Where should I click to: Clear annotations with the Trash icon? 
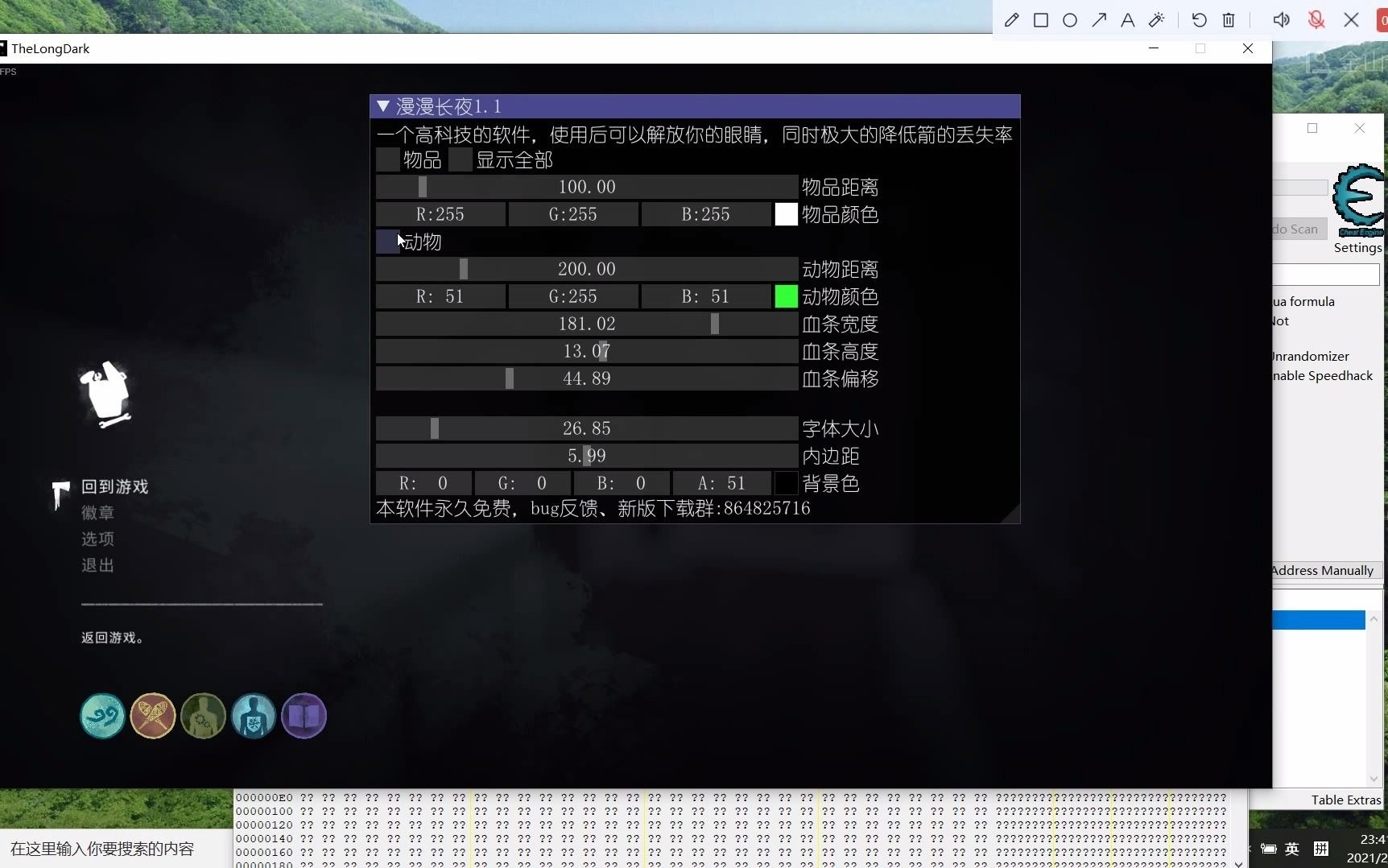click(x=1229, y=20)
